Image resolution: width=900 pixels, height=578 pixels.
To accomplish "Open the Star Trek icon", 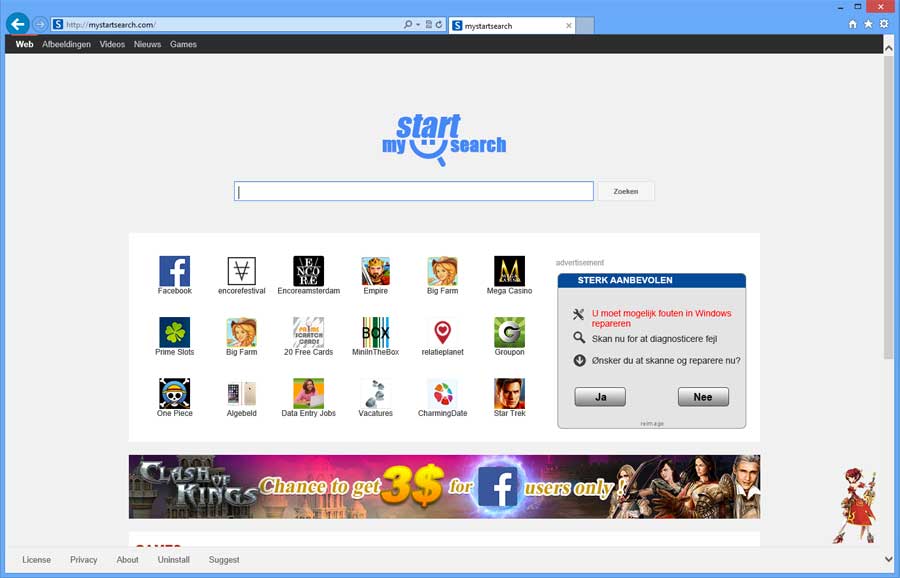I will point(509,393).
